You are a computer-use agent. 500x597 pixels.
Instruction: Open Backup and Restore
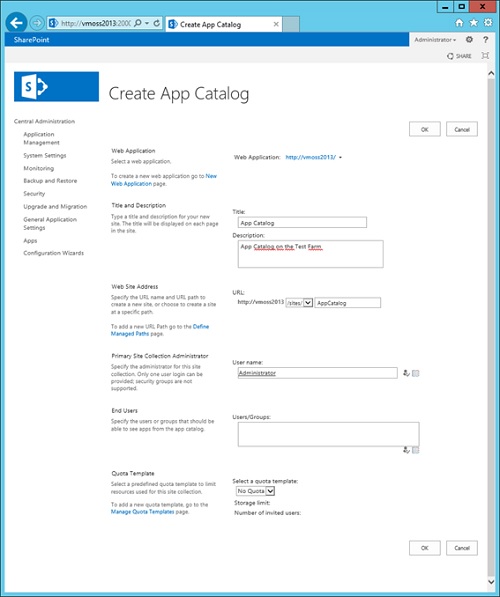coord(50,181)
